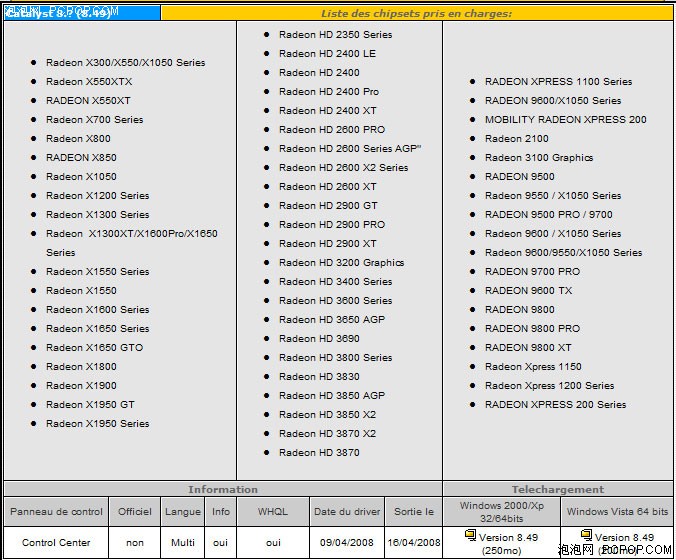Image resolution: width=676 pixels, height=560 pixels.
Task: Select Radeon X1650 GTO entry
Action: 94,347
